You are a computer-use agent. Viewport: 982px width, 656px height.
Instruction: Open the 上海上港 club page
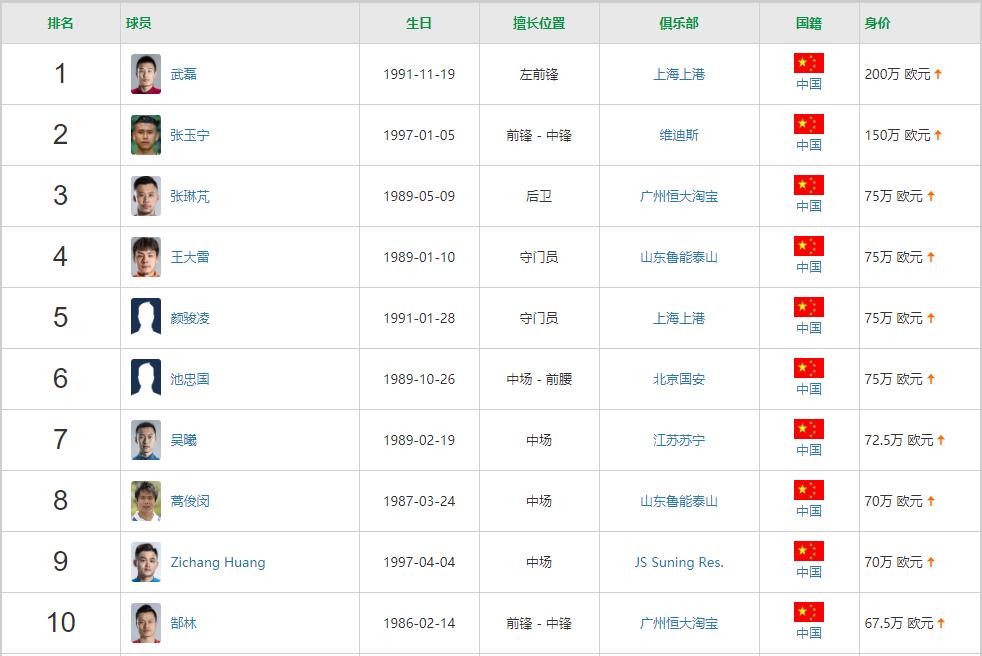click(679, 74)
